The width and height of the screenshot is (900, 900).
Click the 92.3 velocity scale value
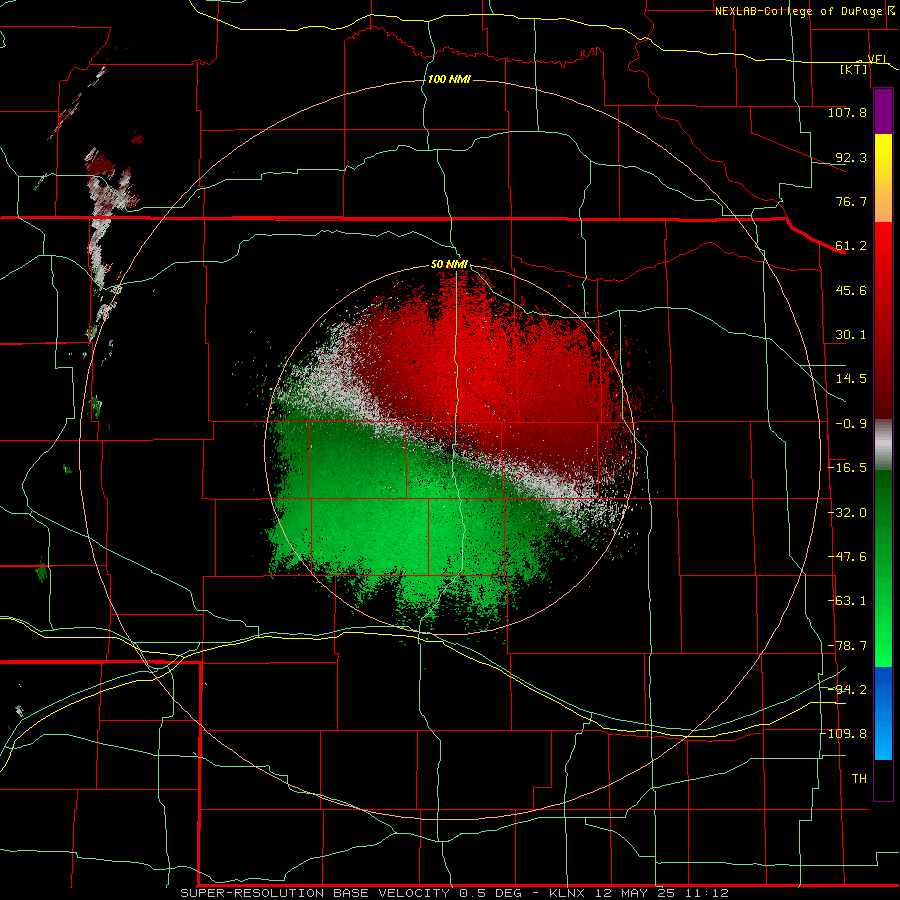click(x=851, y=157)
